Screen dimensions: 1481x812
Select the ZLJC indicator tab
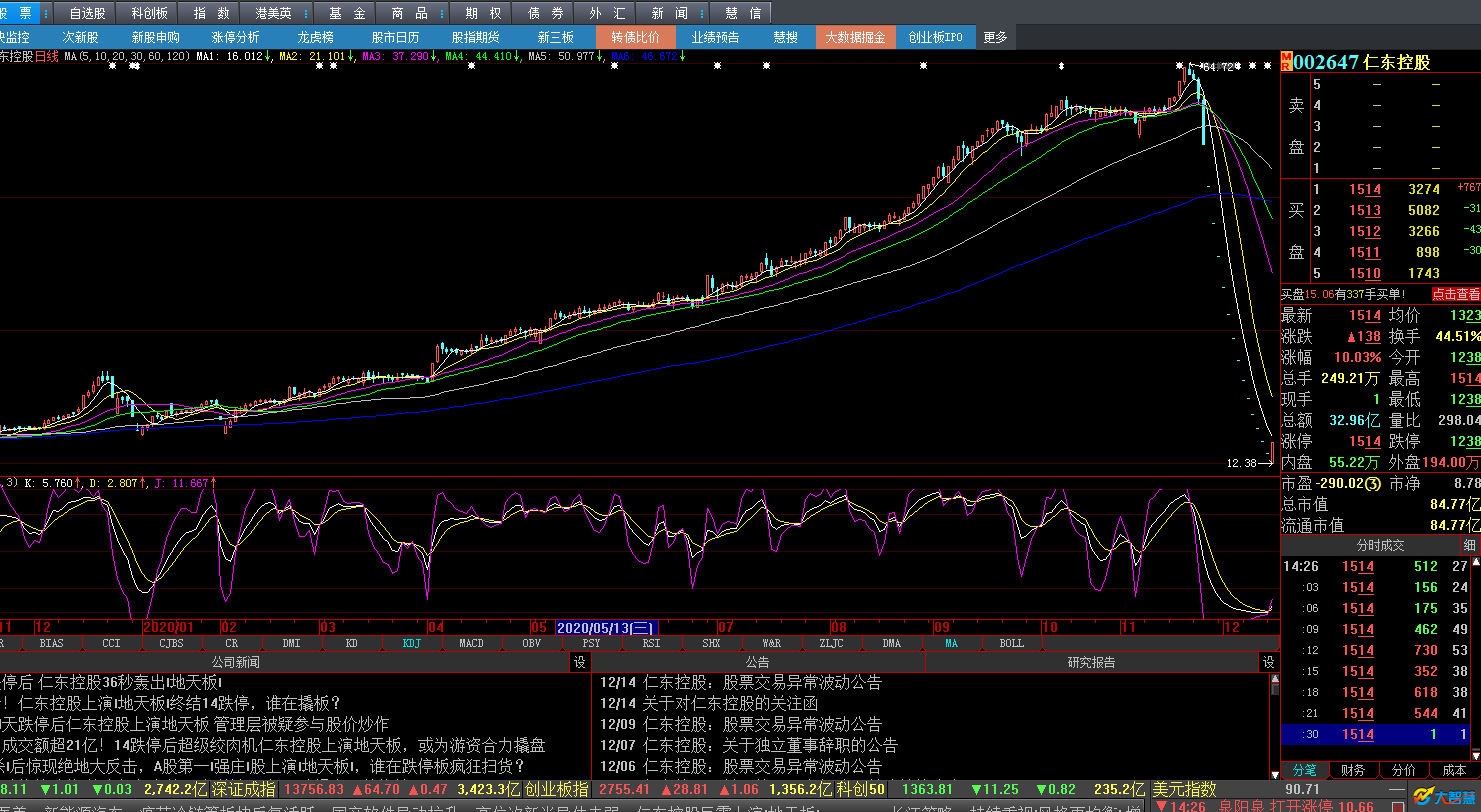(x=831, y=644)
